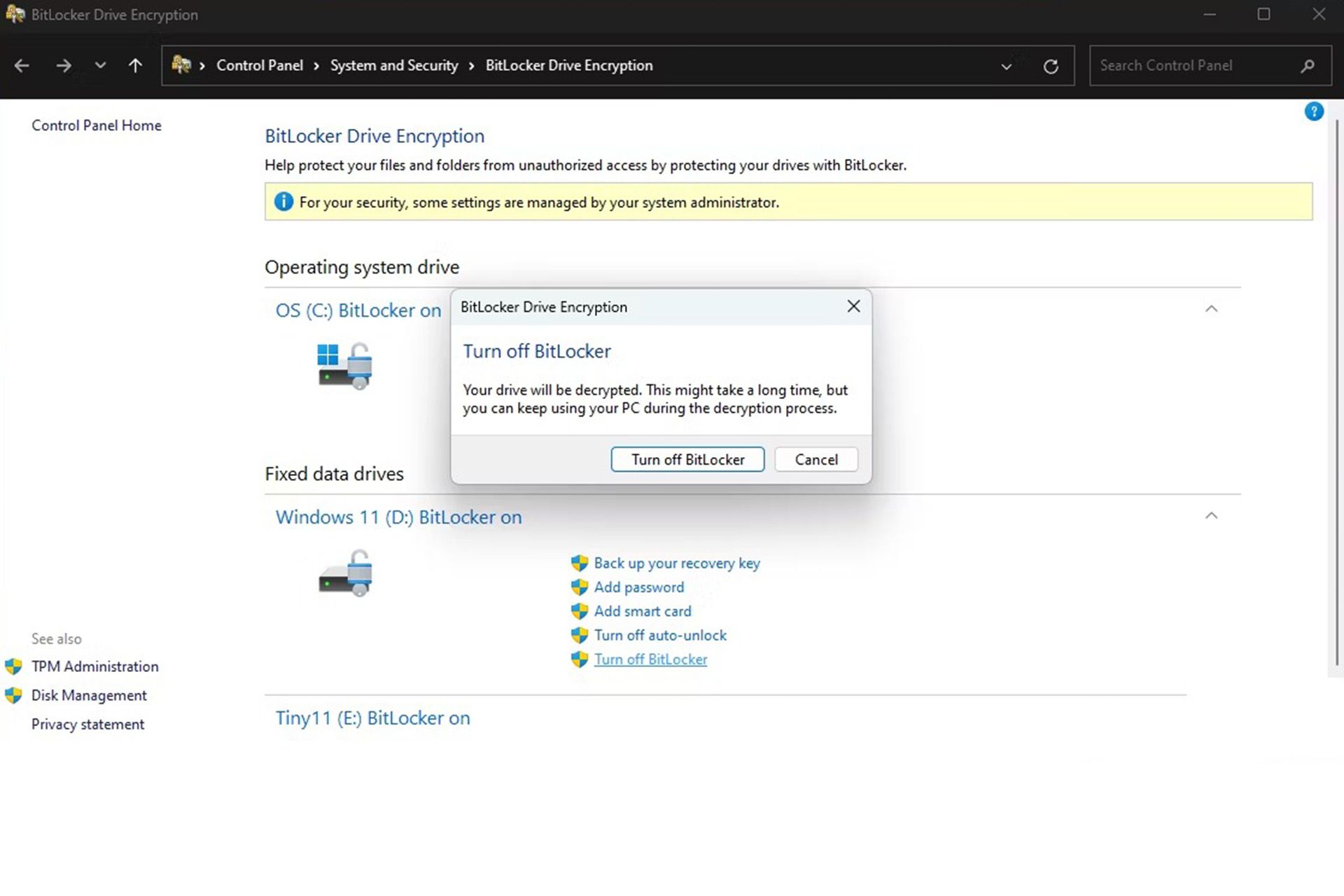Click the info icon in yellow banner
The width and height of the screenshot is (1344, 896).
pyautogui.click(x=283, y=202)
